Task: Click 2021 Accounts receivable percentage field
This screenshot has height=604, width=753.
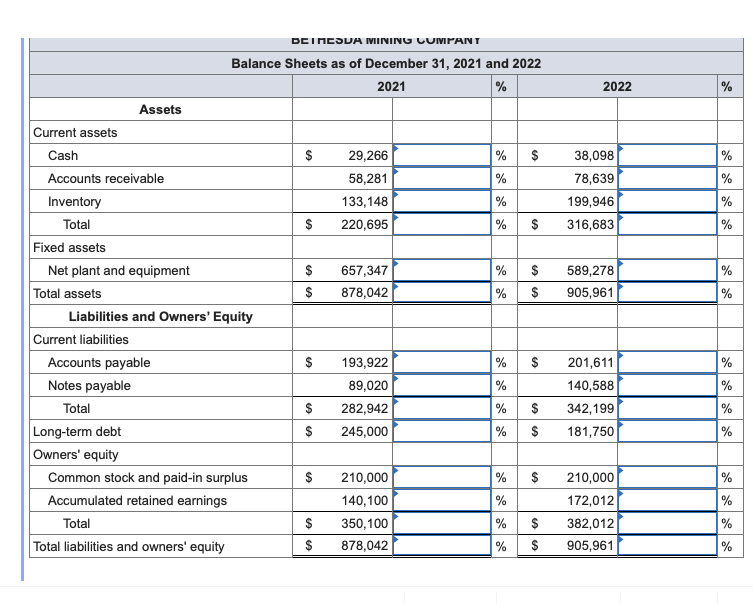Action: coord(442,178)
